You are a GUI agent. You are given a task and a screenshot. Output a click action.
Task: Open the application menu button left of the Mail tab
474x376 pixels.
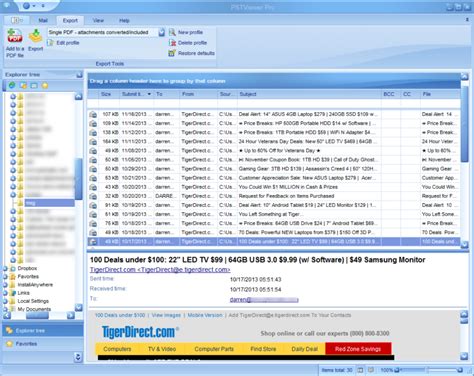pos(16,20)
